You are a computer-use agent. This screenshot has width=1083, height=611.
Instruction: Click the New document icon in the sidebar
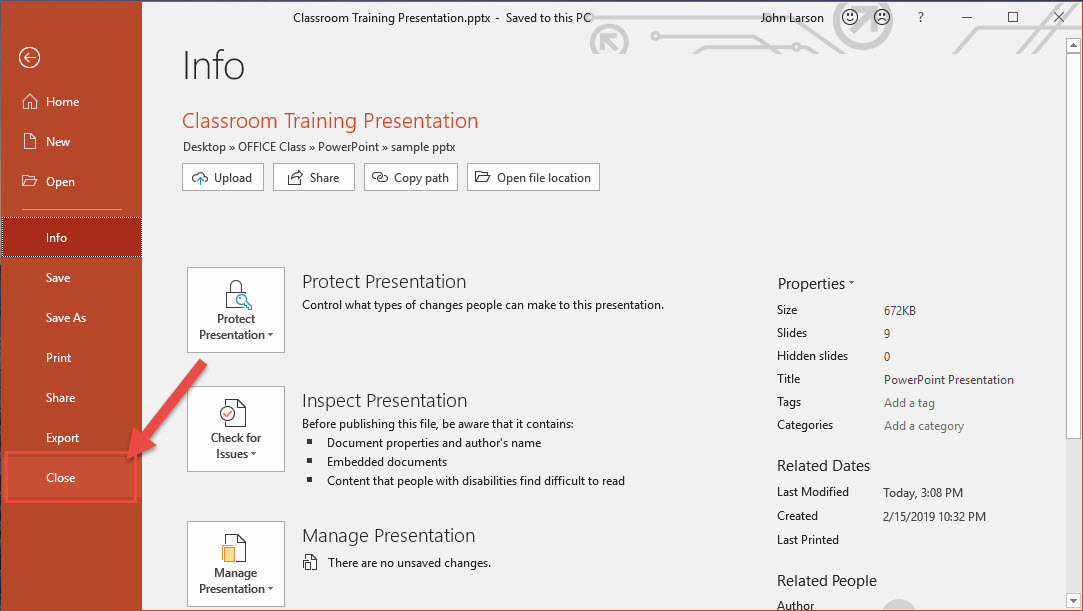pyautogui.click(x=29, y=142)
